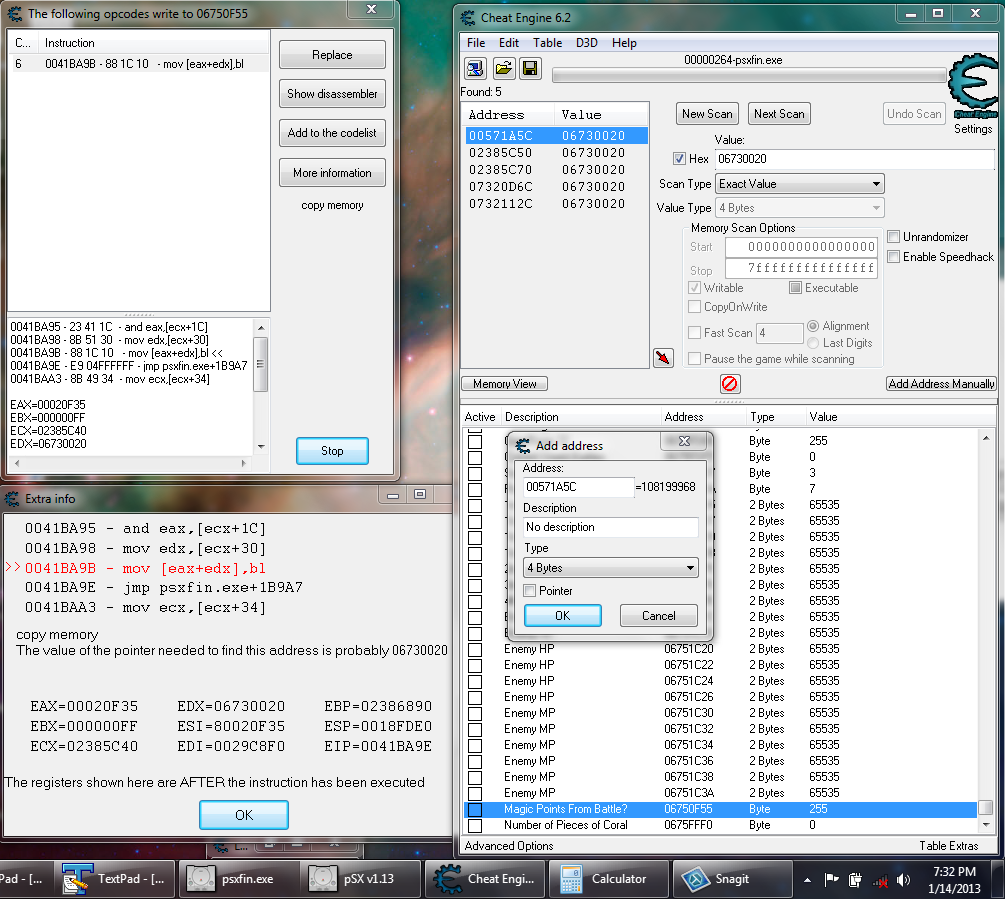
Task: Click the volume speaker tray icon
Action: pyautogui.click(x=904, y=880)
